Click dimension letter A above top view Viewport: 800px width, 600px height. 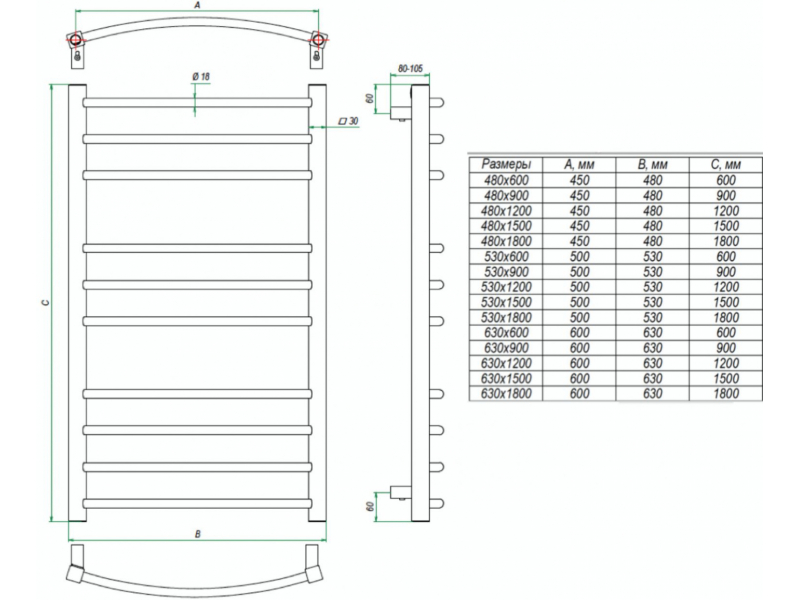[x=197, y=5]
